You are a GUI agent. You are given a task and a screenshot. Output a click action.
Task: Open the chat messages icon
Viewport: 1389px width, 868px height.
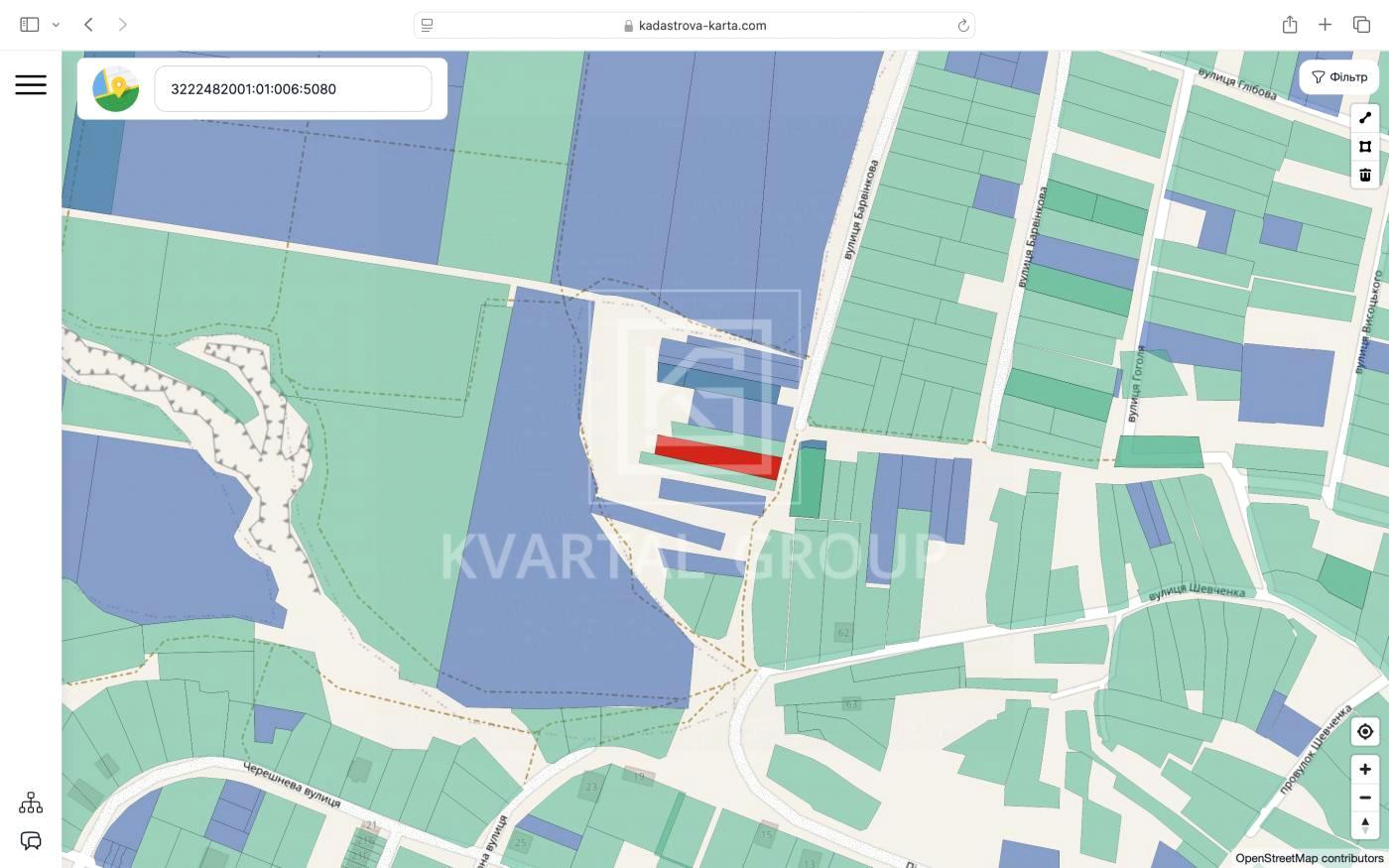(31, 841)
